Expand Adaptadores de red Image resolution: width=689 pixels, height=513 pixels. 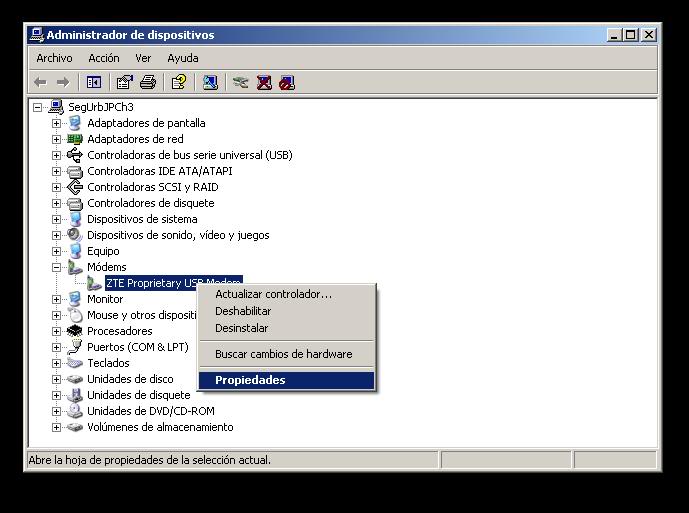pos(56,139)
